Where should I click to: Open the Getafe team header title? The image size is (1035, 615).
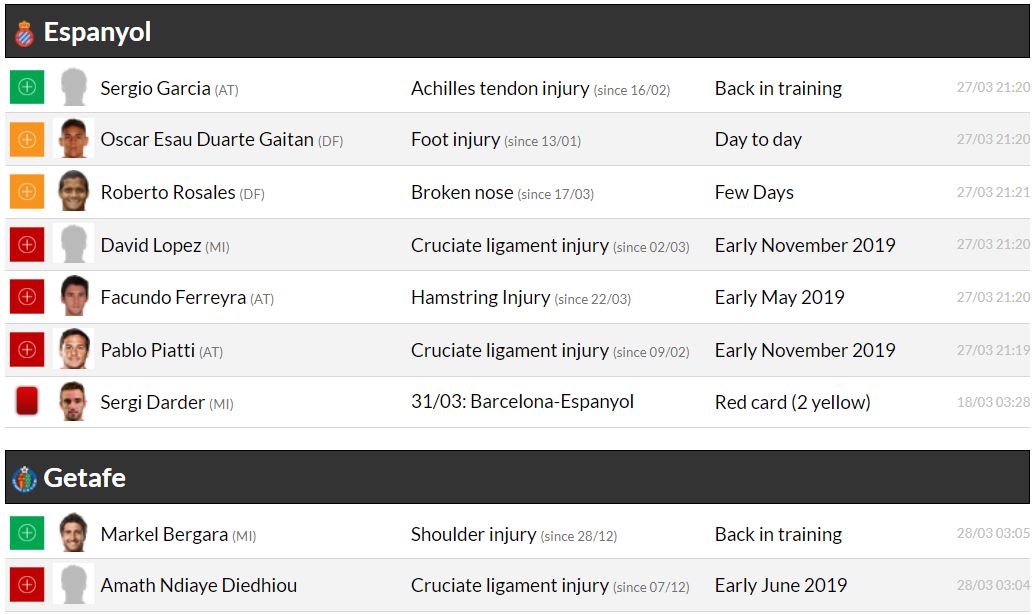[x=84, y=478]
